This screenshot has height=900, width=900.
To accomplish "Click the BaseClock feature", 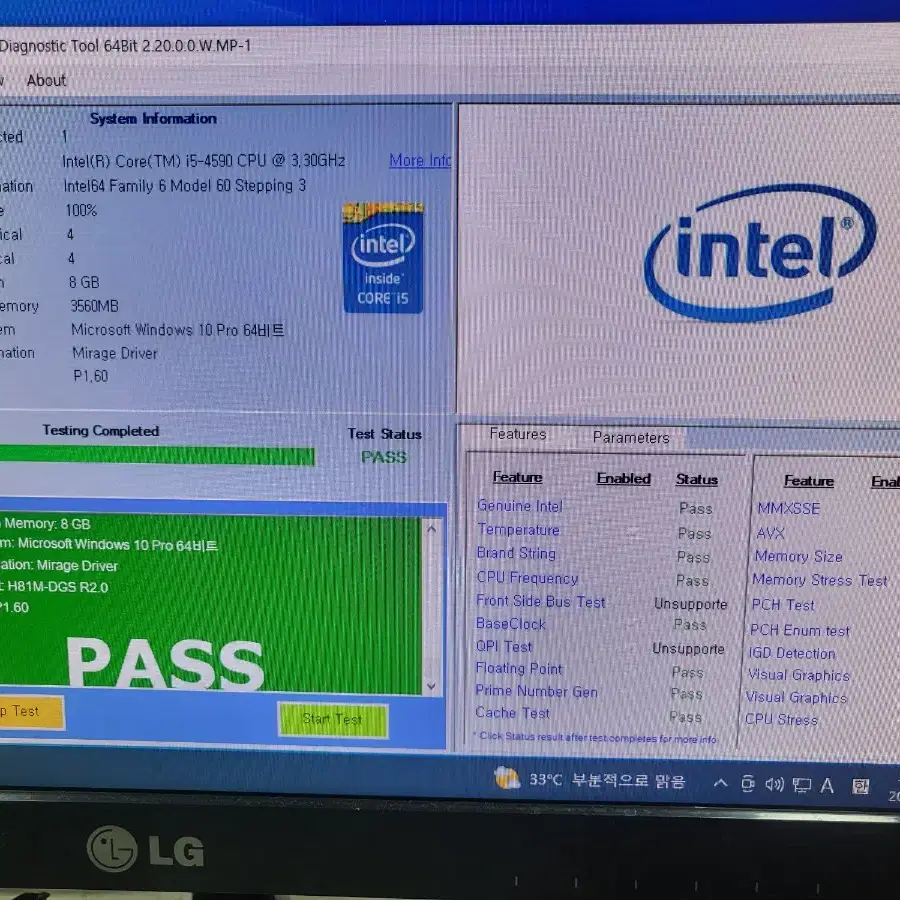I will click(510, 623).
